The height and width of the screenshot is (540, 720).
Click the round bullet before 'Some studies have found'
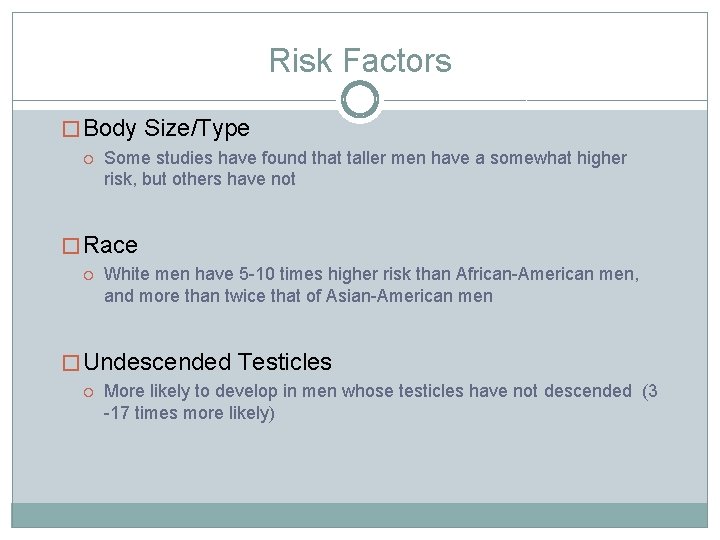coord(89,159)
